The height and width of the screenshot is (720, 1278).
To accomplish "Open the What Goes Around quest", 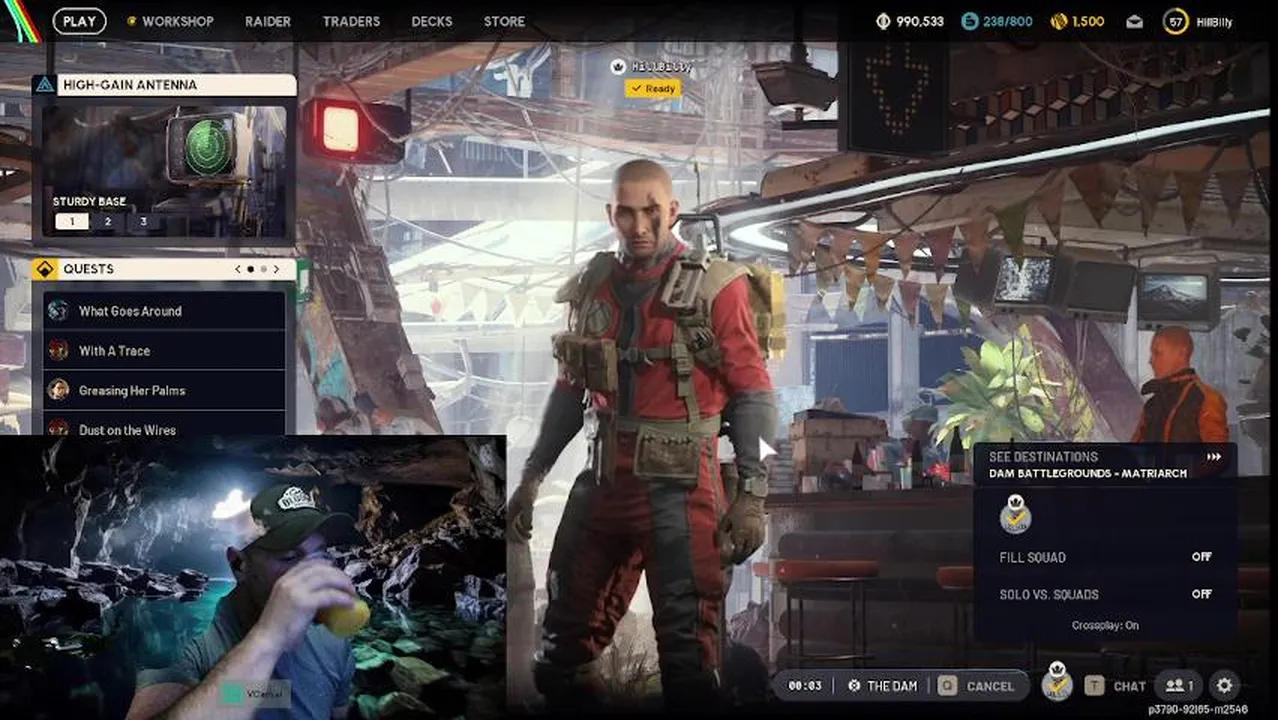I will click(x=164, y=311).
